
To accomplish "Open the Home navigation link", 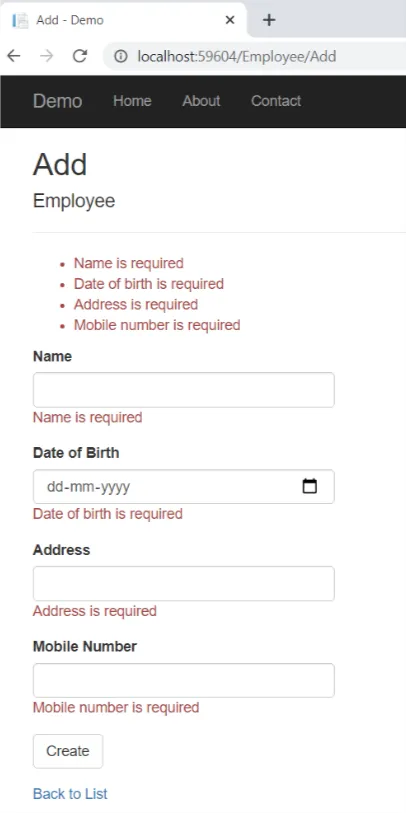I will (x=132, y=101).
